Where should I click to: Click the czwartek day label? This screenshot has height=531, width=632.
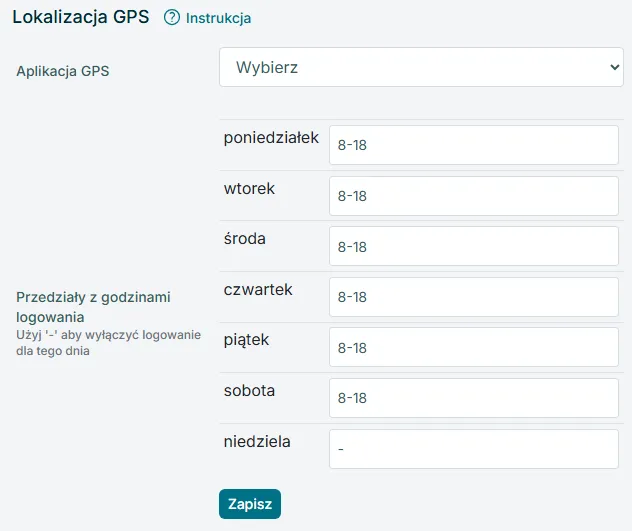258,289
